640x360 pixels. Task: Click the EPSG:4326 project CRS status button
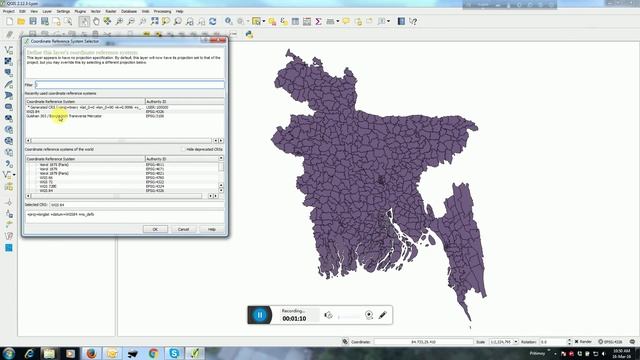point(611,342)
